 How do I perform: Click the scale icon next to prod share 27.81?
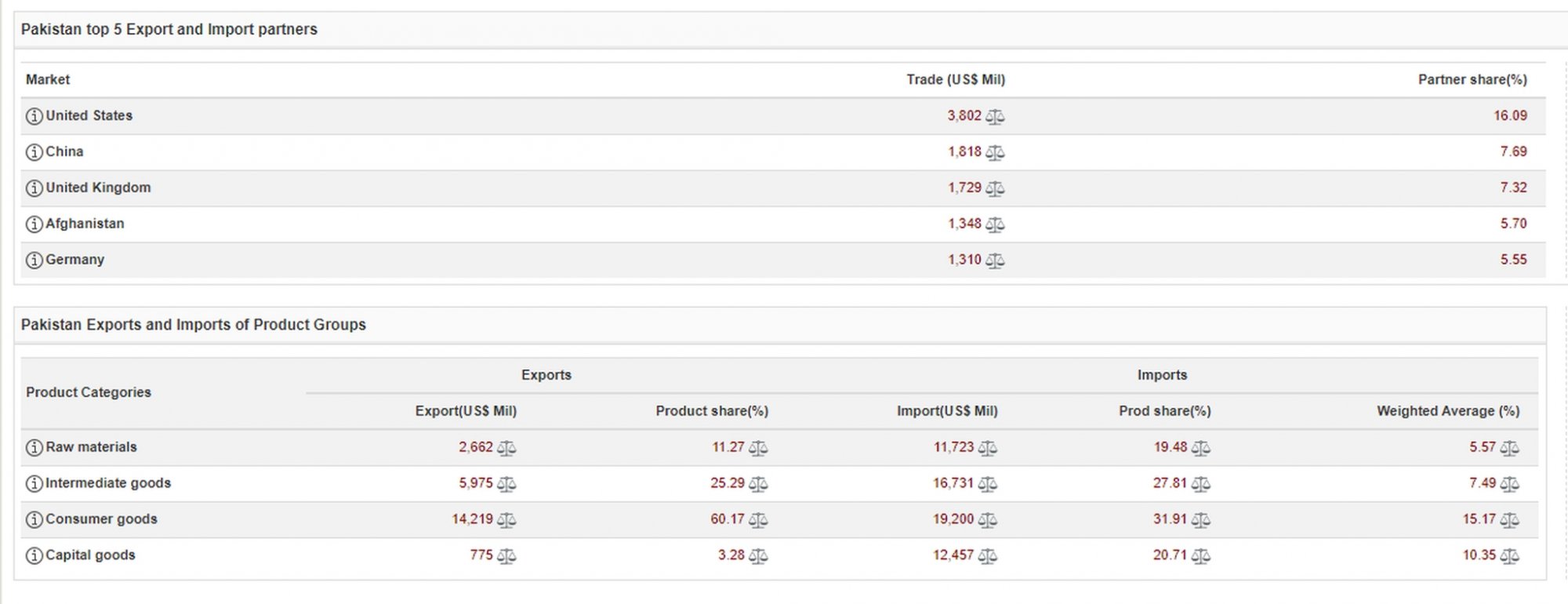point(1201,485)
